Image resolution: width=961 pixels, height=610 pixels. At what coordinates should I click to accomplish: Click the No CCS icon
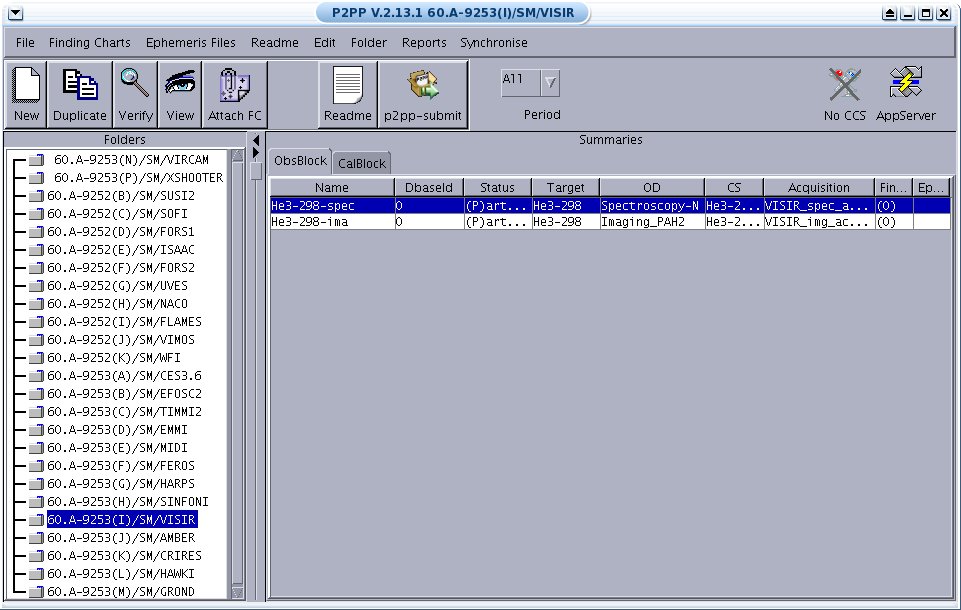click(845, 94)
